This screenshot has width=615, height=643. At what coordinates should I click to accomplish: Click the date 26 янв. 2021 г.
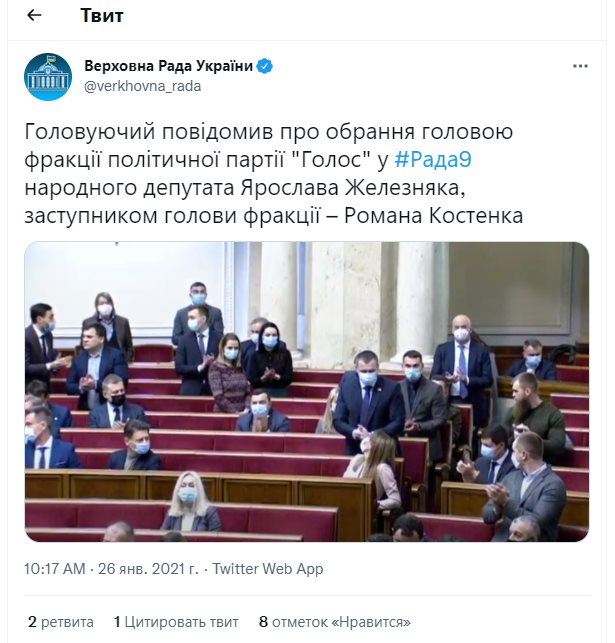point(146,569)
